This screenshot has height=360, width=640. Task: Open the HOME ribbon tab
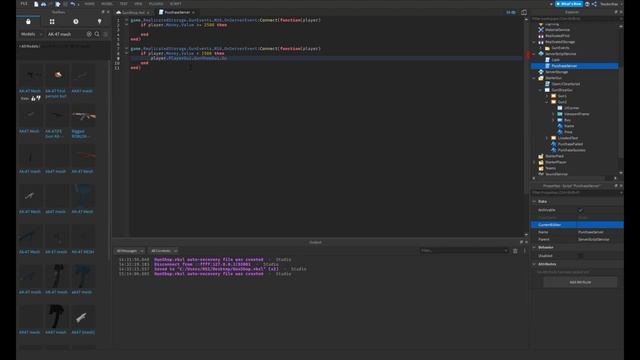click(x=89, y=4)
